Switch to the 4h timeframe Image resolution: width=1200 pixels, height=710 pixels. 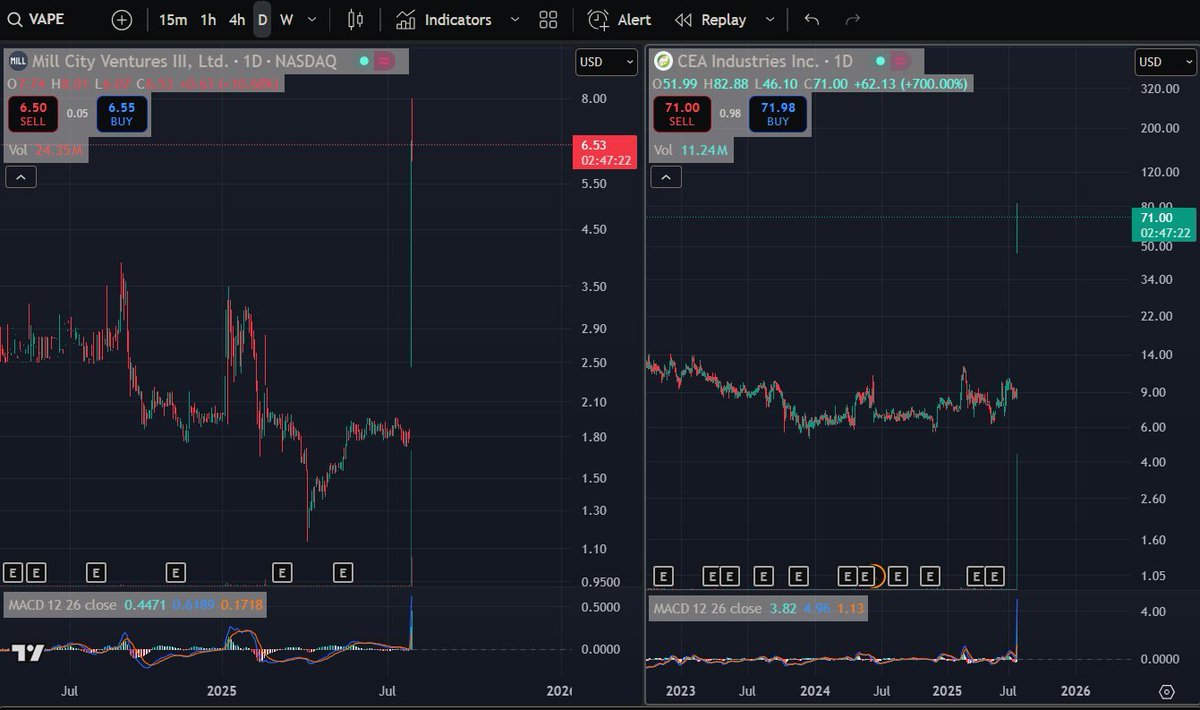[x=237, y=20]
